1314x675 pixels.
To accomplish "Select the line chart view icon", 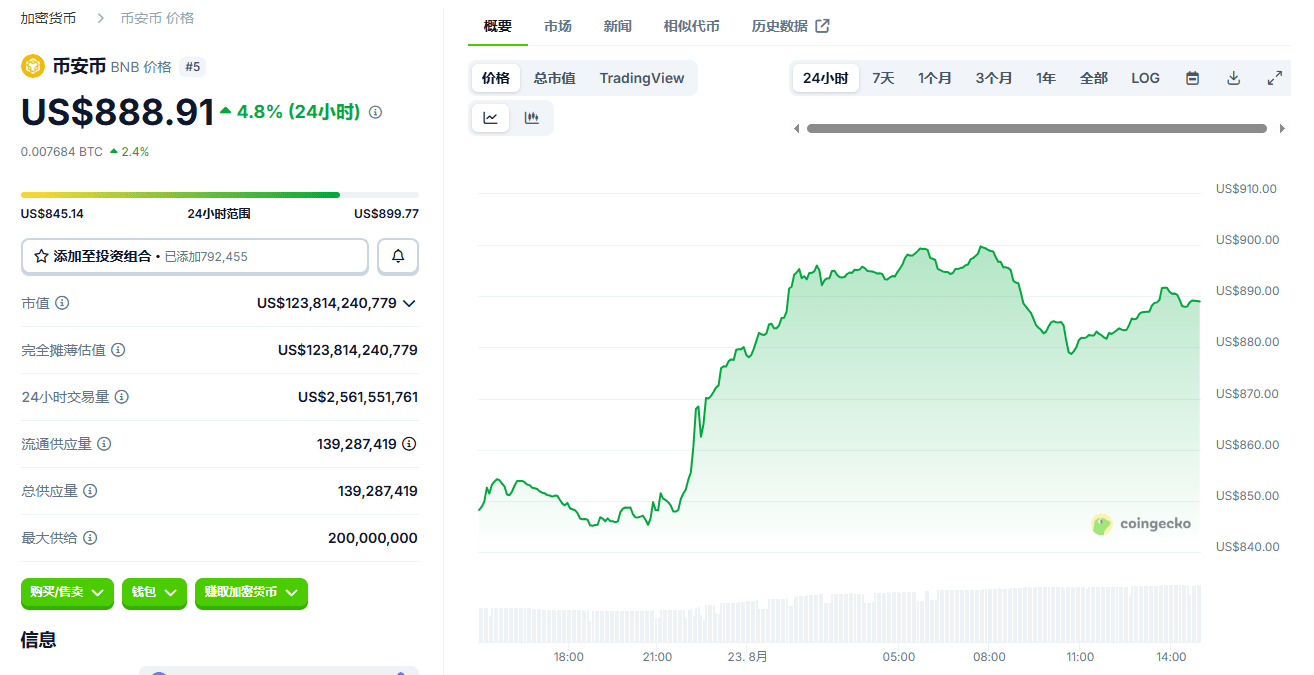I will pos(491,118).
